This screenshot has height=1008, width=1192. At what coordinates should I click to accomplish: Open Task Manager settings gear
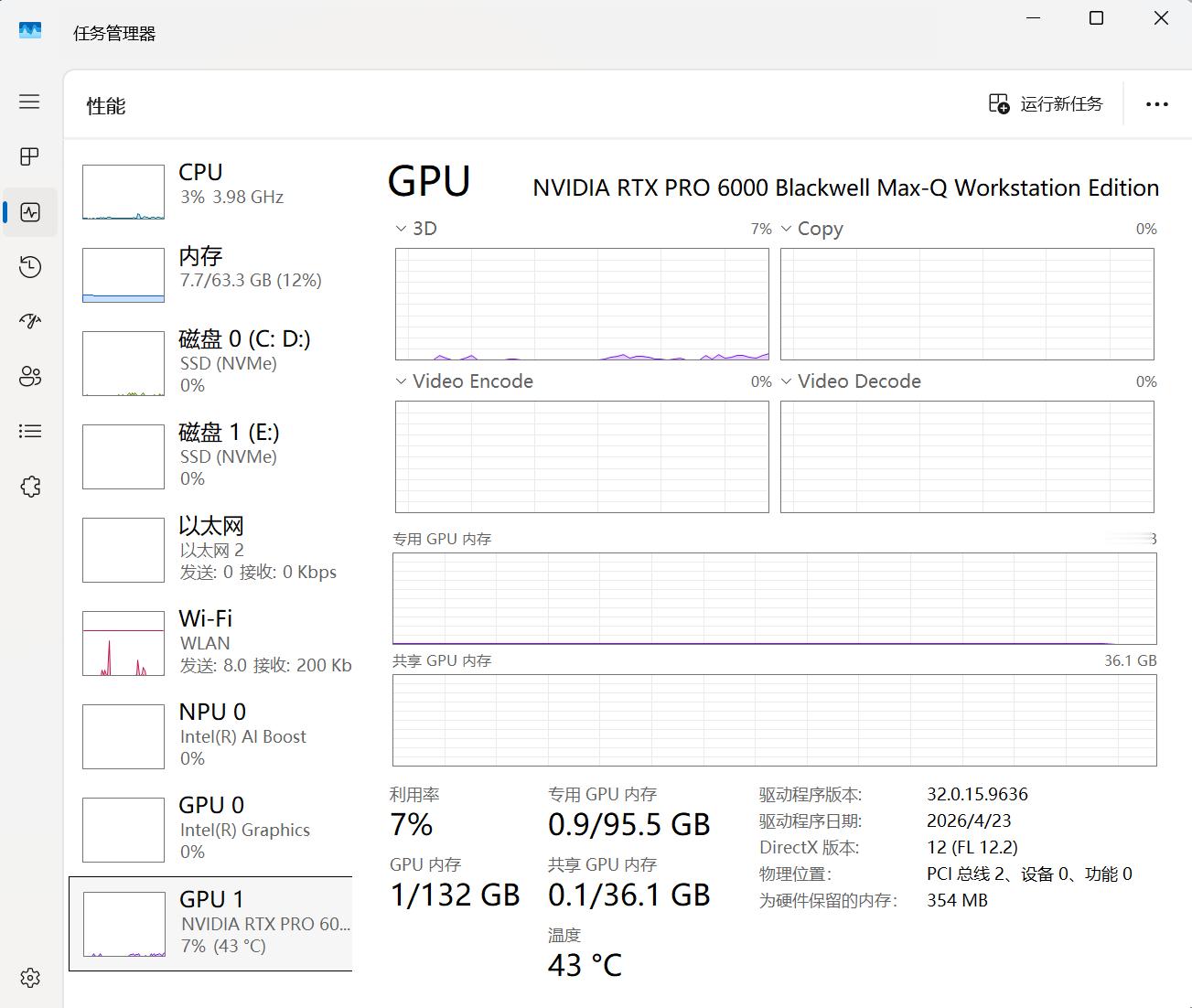click(x=30, y=978)
